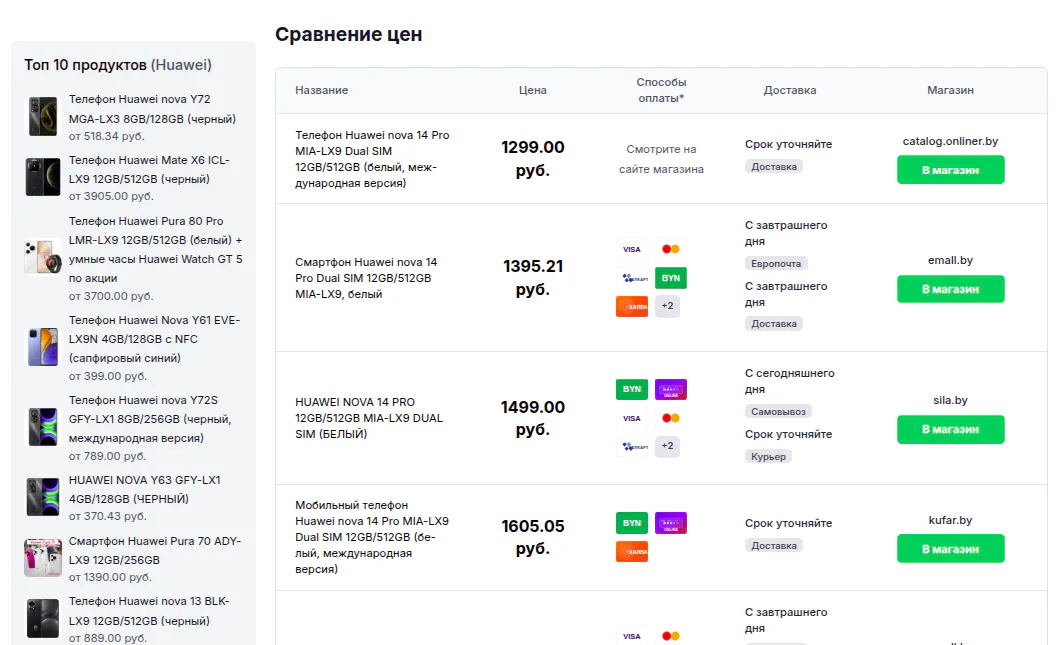Click the Топ 10 продуктов (Huawei) heading
This screenshot has width=1059, height=645.
118,65
